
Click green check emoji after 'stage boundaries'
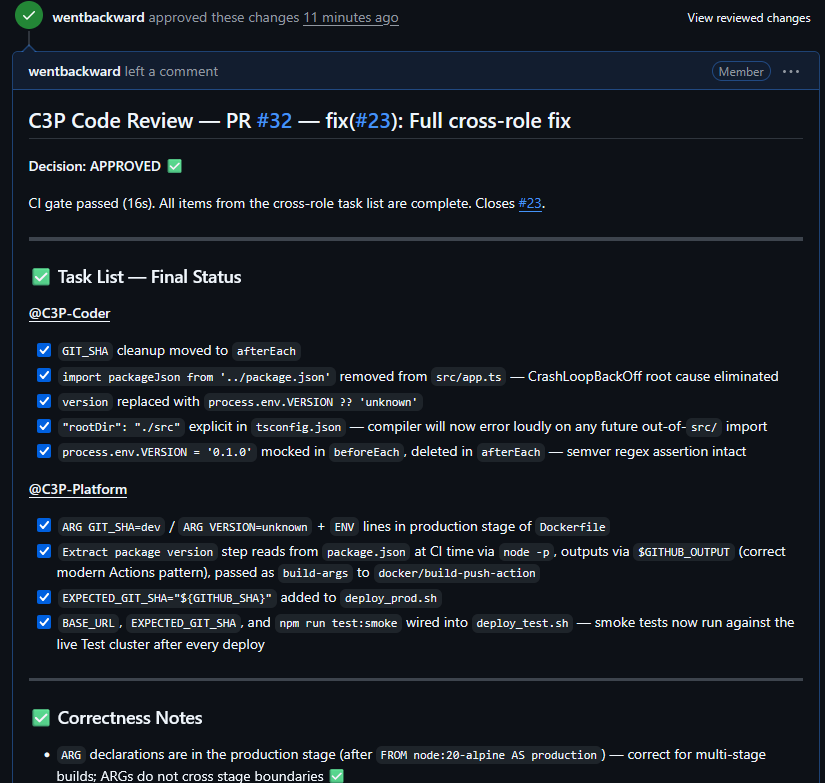337,776
